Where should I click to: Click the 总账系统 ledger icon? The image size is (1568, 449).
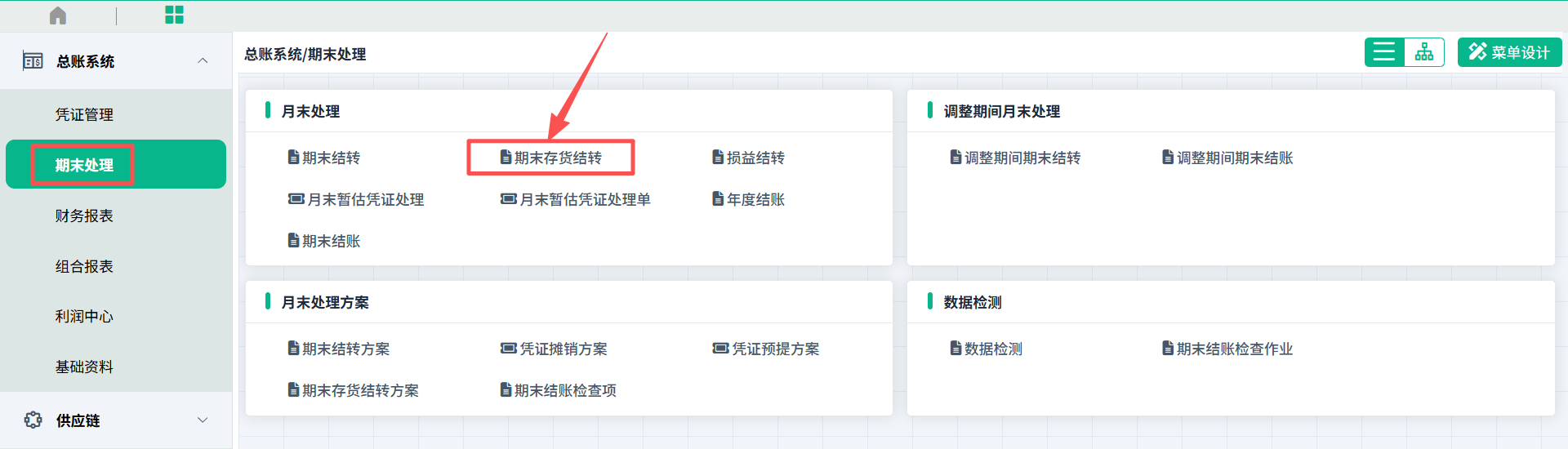(33, 61)
